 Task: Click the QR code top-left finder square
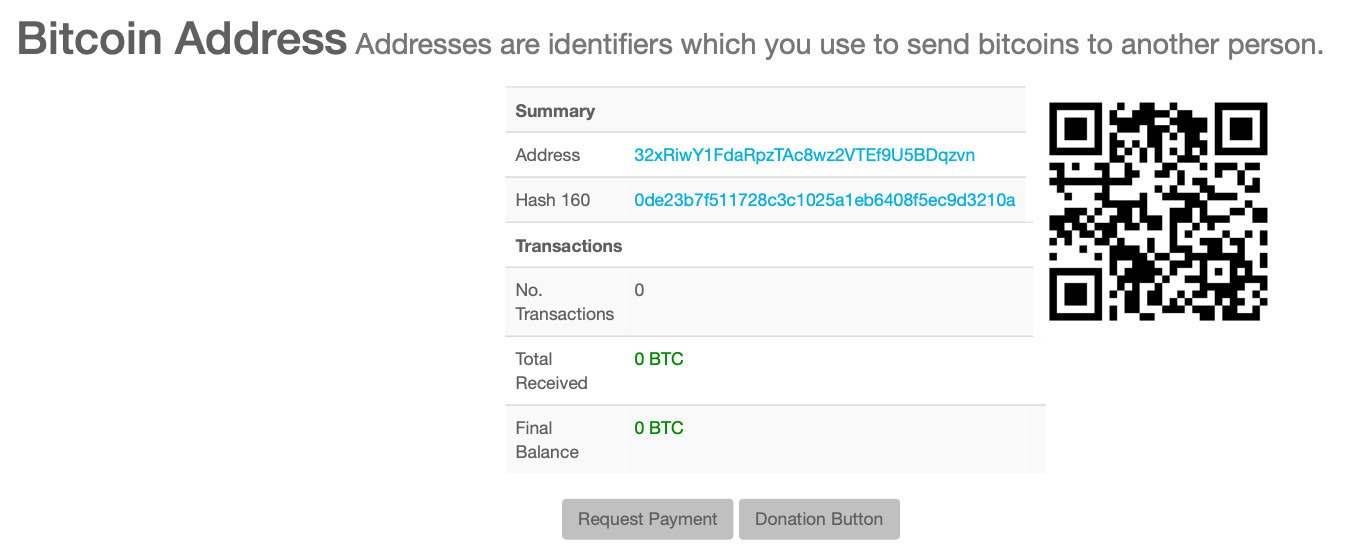click(1075, 129)
